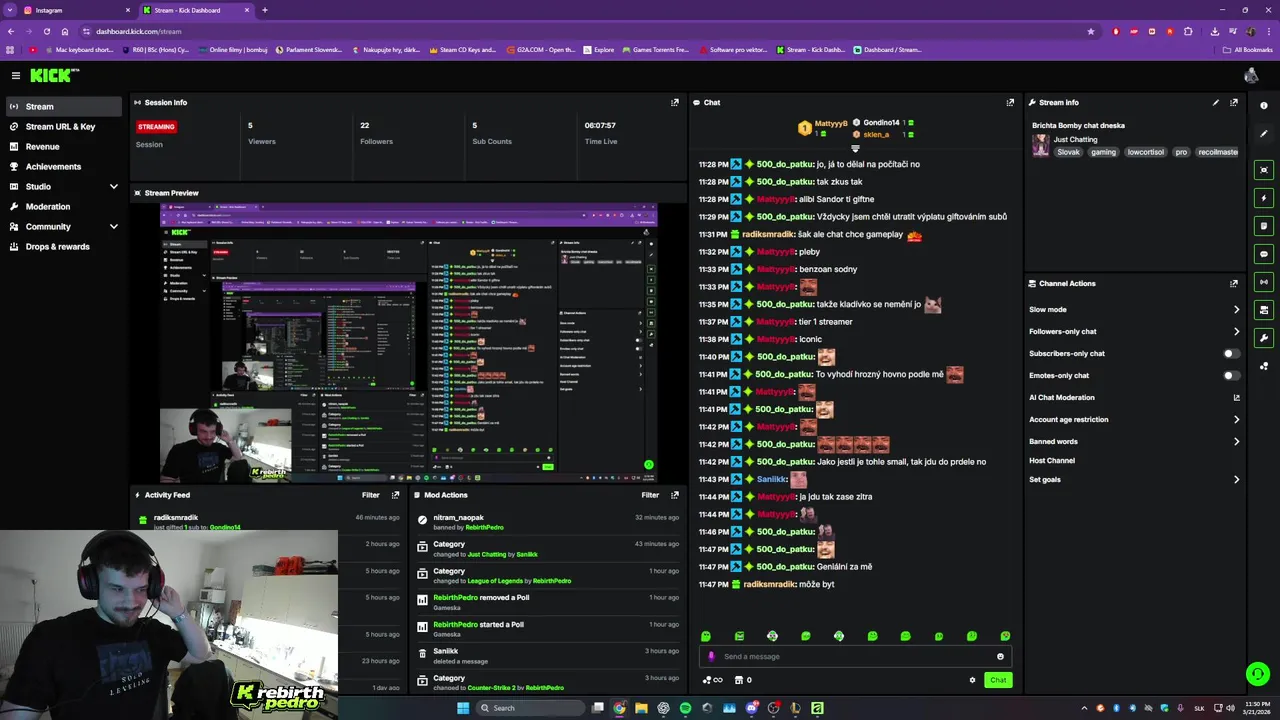Open Spotify from the taskbar

[685, 708]
